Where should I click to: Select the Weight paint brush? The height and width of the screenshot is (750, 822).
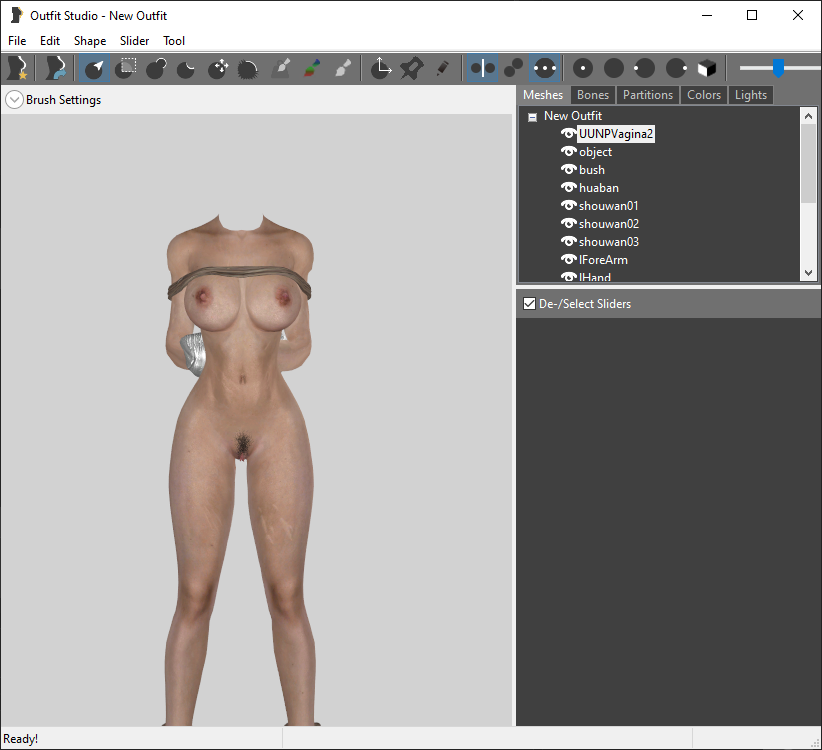coord(281,68)
